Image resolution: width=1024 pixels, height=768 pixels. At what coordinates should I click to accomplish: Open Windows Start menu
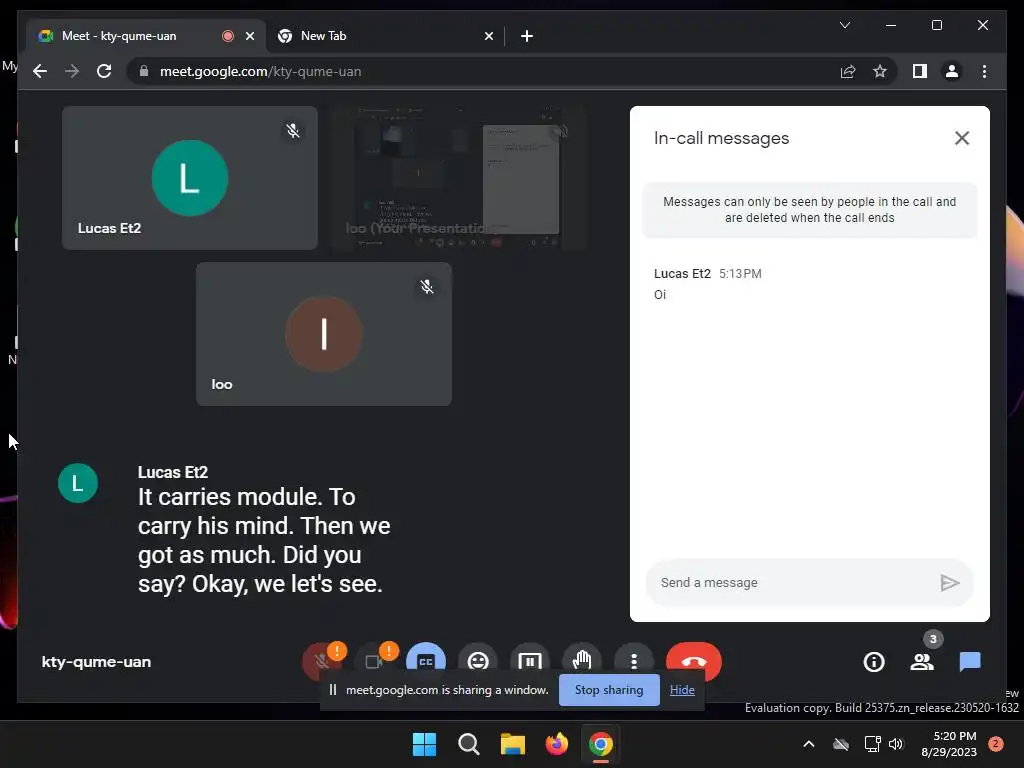point(424,744)
